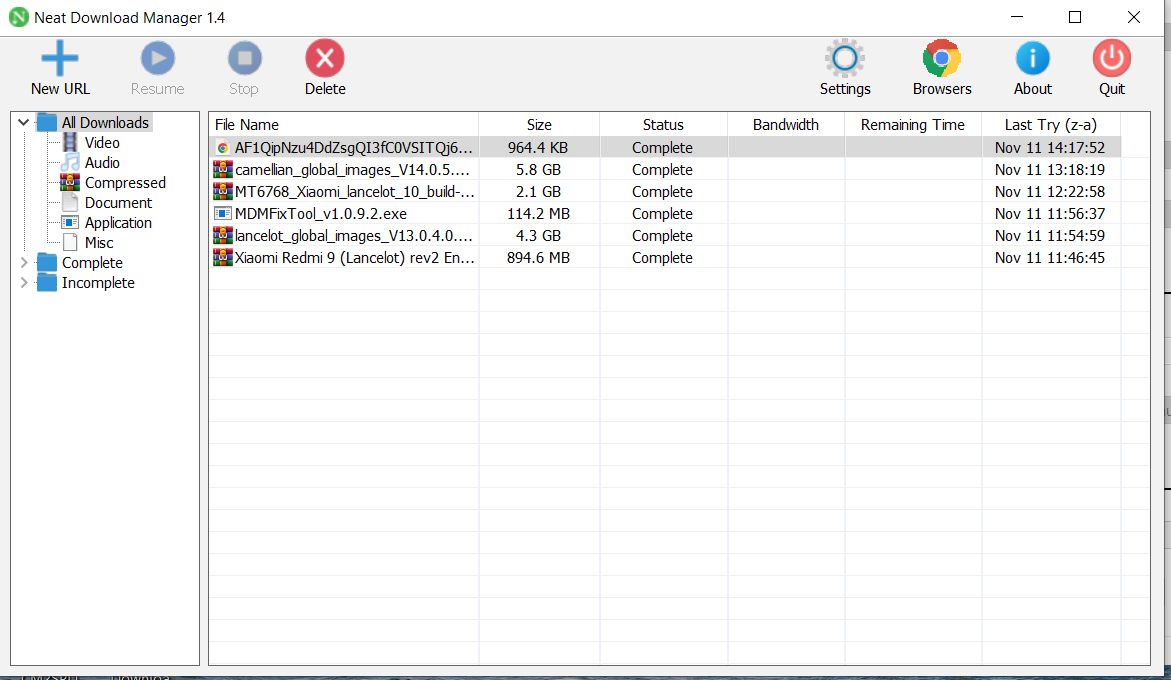Viewport: 1171px width, 680px height.
Task: Select the MDMFixTool_v1.0.9.2.exe download row
Action: [320, 214]
